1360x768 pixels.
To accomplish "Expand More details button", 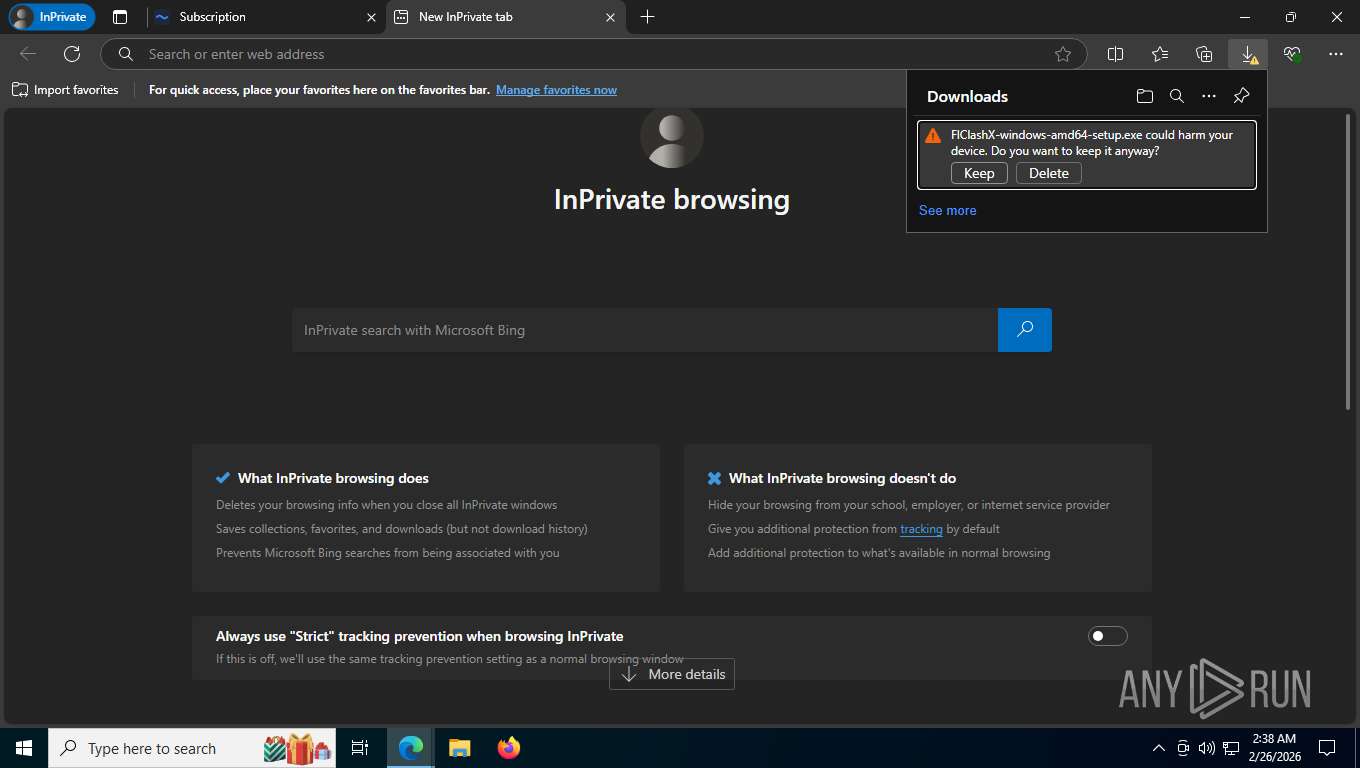I will point(672,674).
